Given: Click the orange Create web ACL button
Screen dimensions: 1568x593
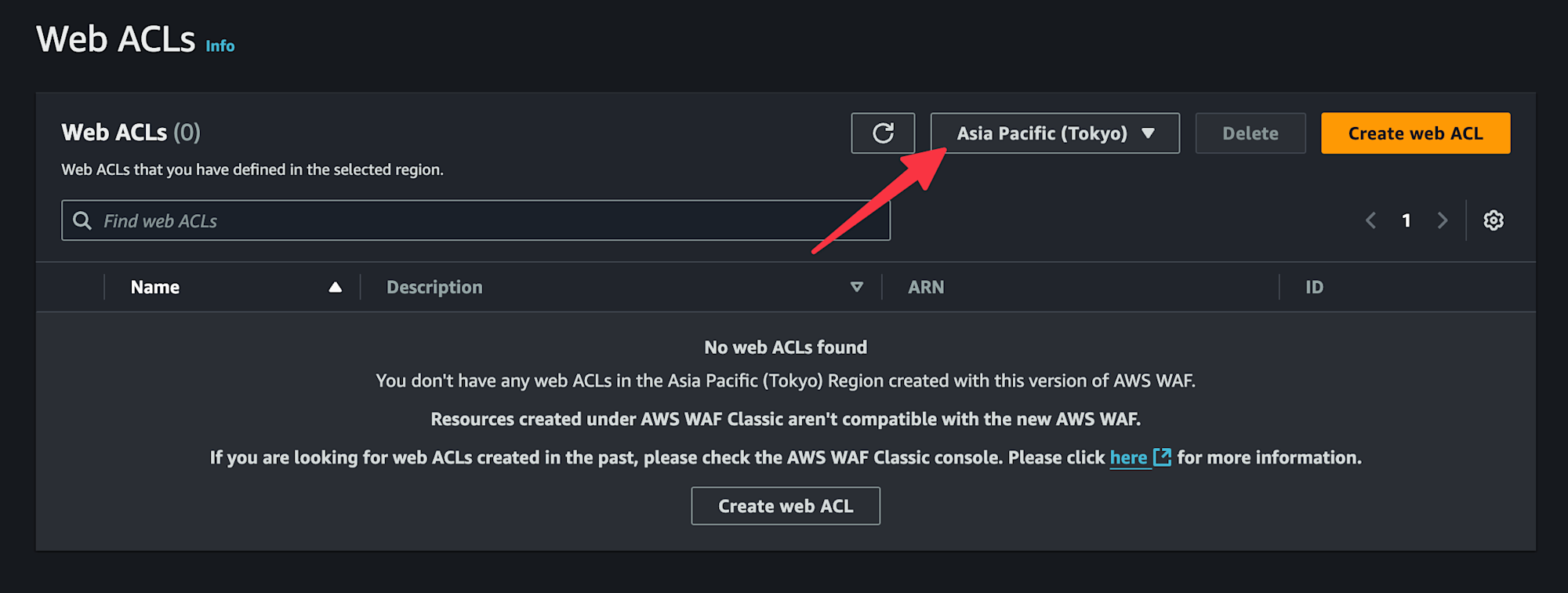Looking at the screenshot, I should [x=1415, y=133].
